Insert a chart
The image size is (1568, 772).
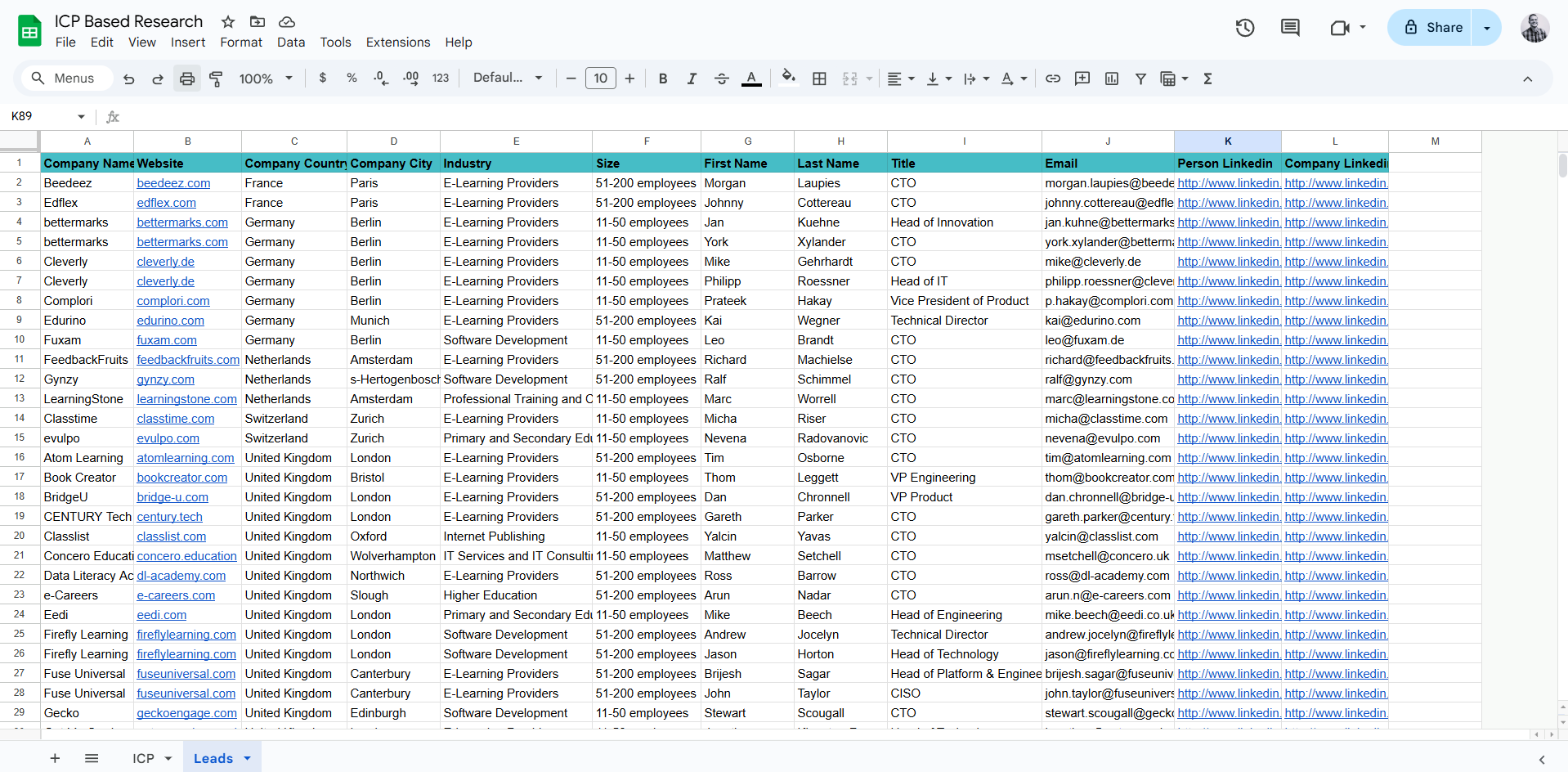pos(1112,79)
